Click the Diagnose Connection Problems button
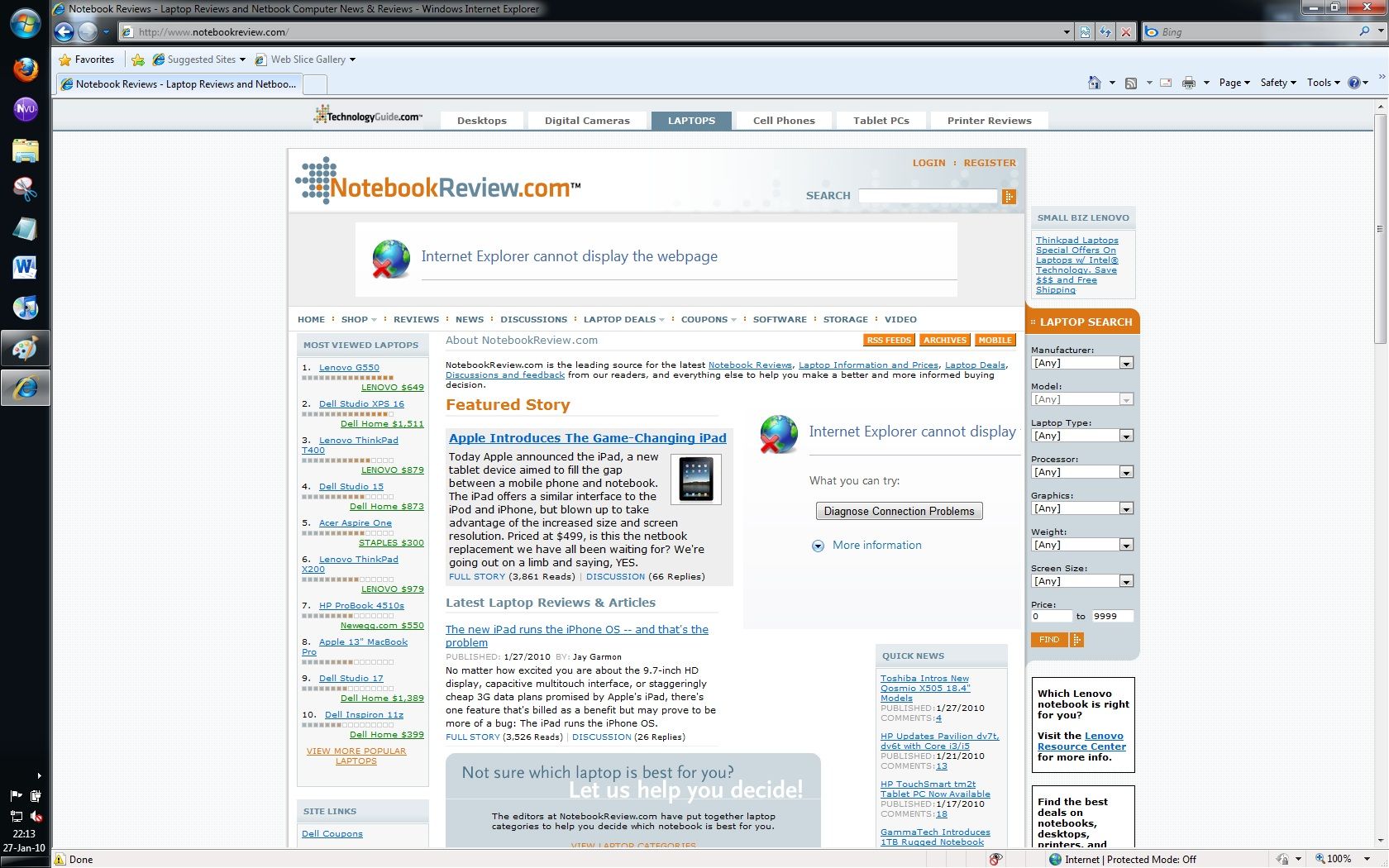 [899, 512]
